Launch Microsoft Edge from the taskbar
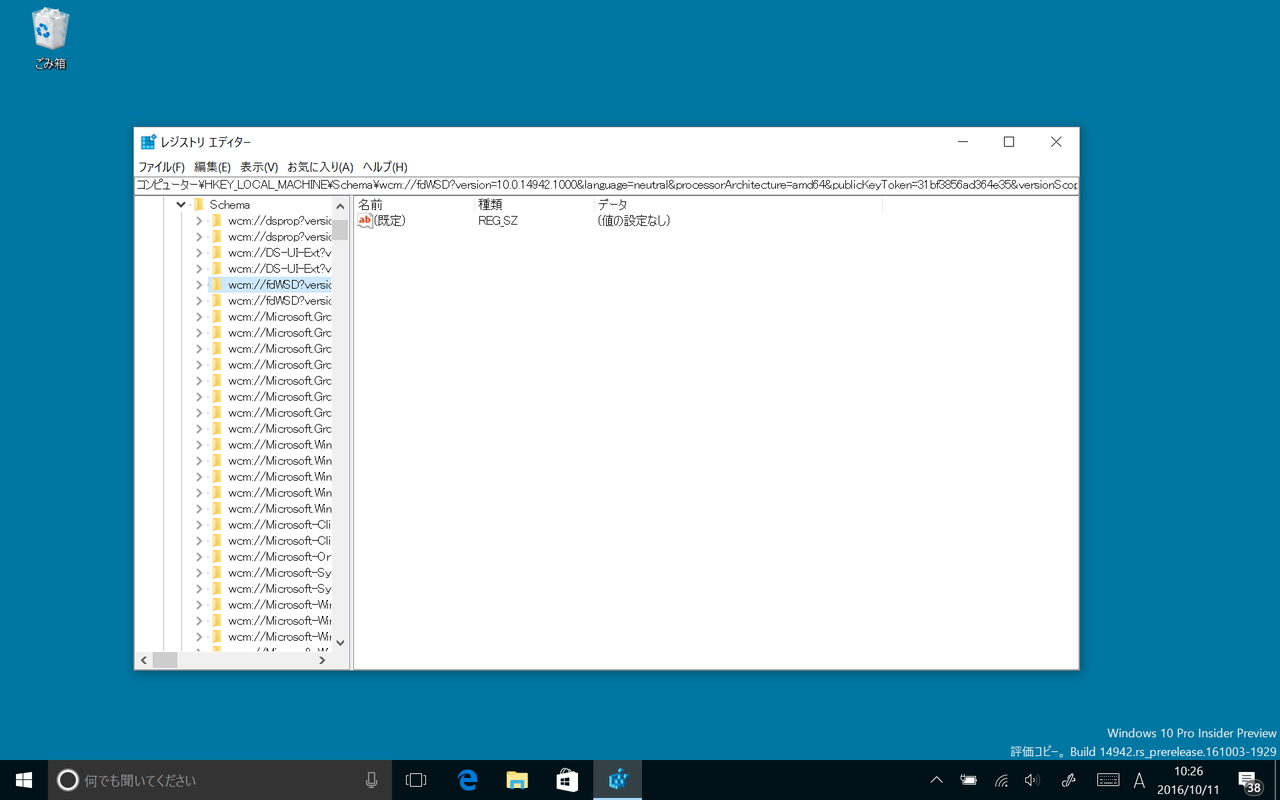 (467, 780)
